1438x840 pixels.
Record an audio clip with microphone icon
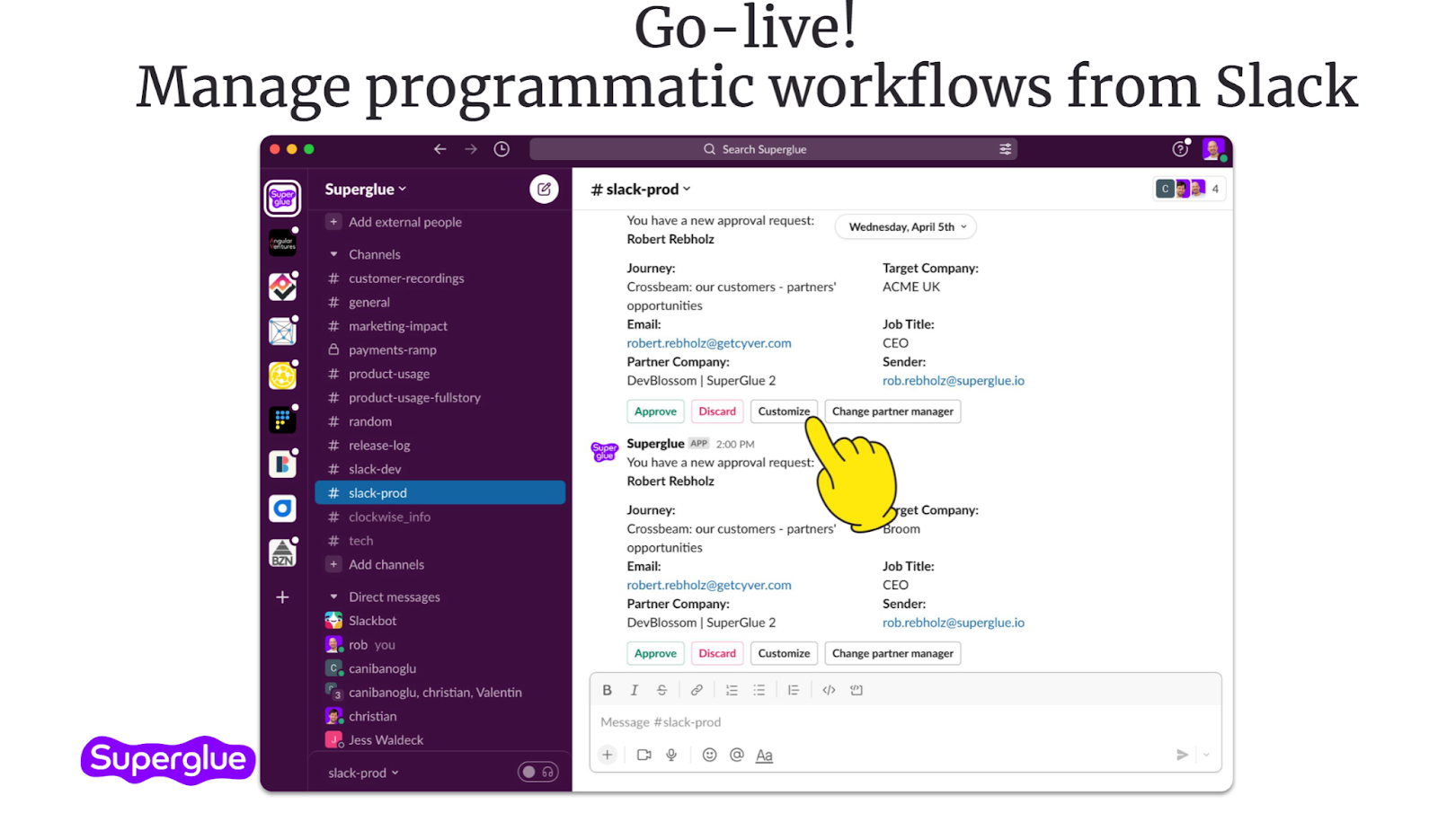pyautogui.click(x=671, y=755)
